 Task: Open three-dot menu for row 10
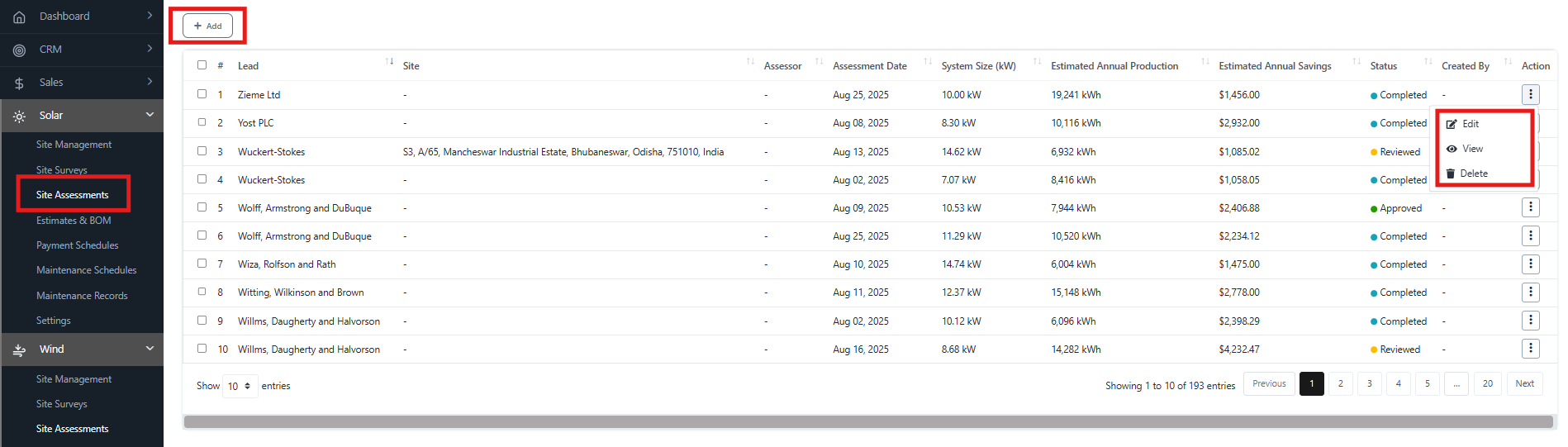[x=1530, y=349]
